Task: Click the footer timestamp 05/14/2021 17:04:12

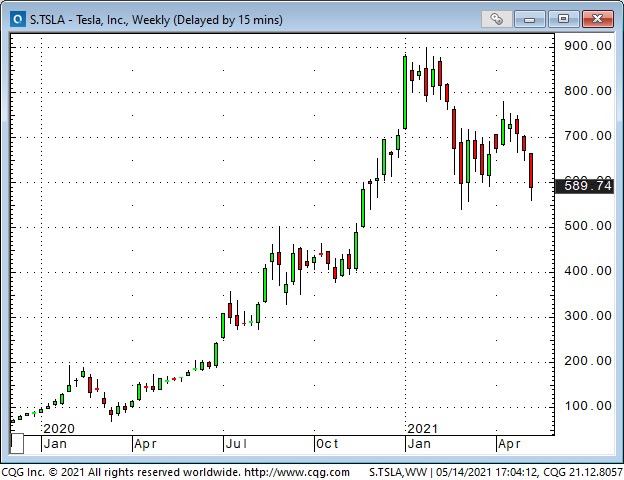Action: click(x=485, y=472)
